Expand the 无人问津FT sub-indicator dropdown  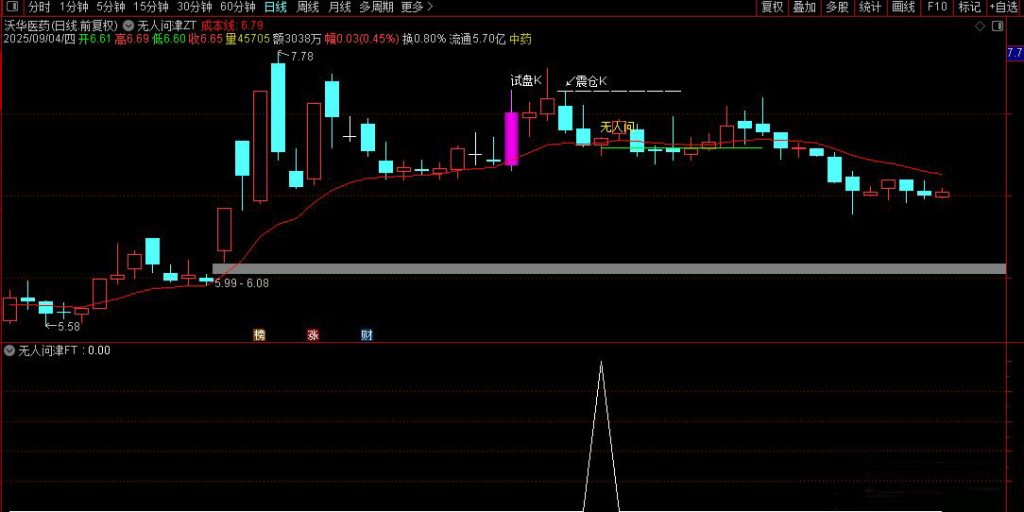point(10,351)
